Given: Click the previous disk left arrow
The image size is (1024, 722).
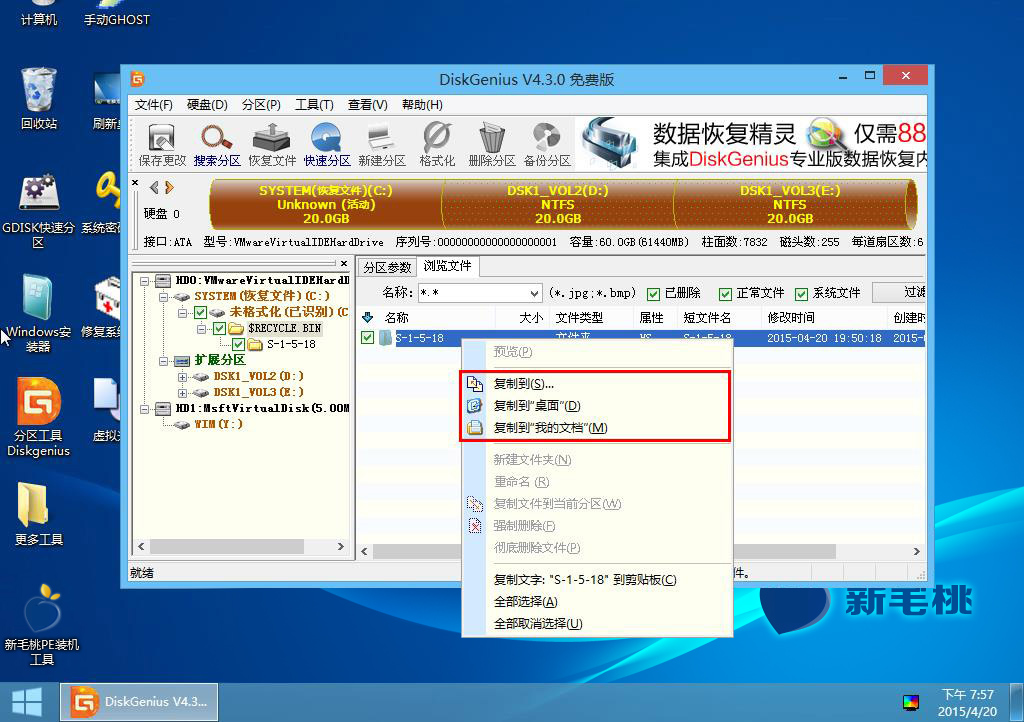Looking at the screenshot, I should click(x=154, y=188).
